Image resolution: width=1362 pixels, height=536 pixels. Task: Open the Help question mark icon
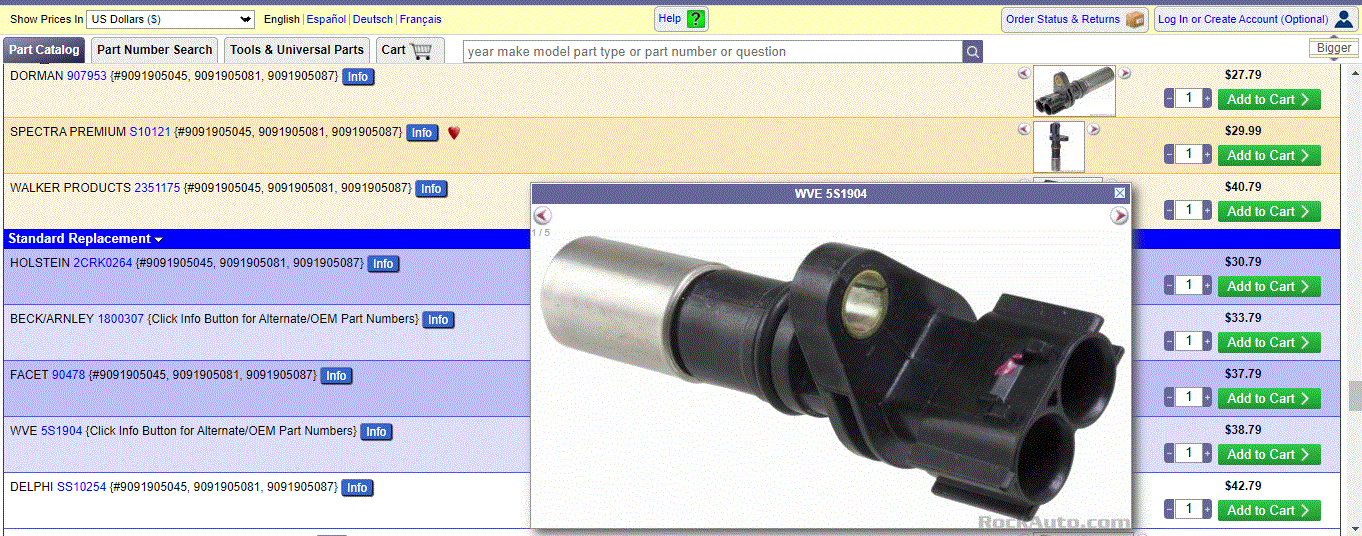(x=696, y=19)
